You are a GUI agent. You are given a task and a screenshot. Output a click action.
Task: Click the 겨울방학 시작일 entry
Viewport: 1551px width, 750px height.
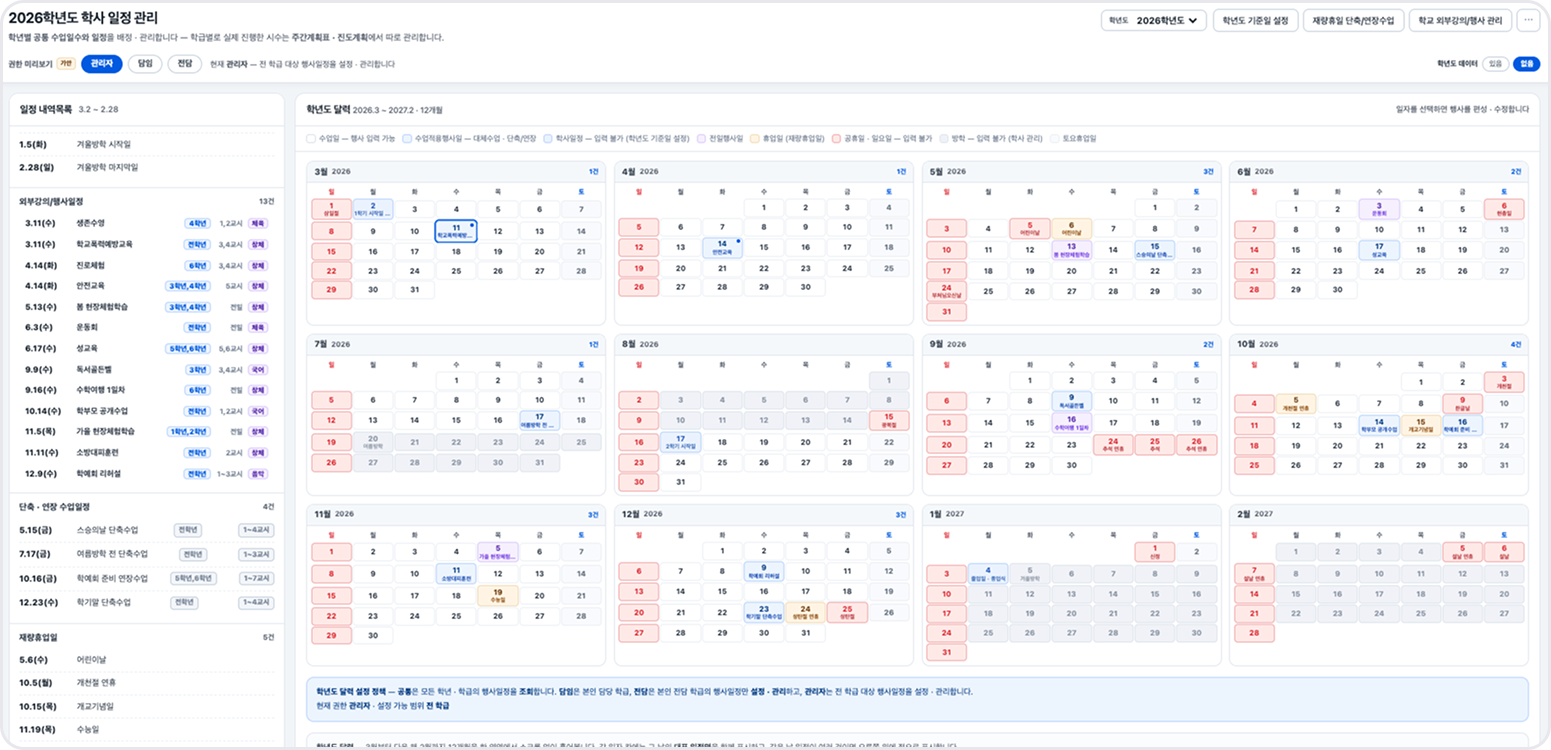pyautogui.click(x=148, y=144)
